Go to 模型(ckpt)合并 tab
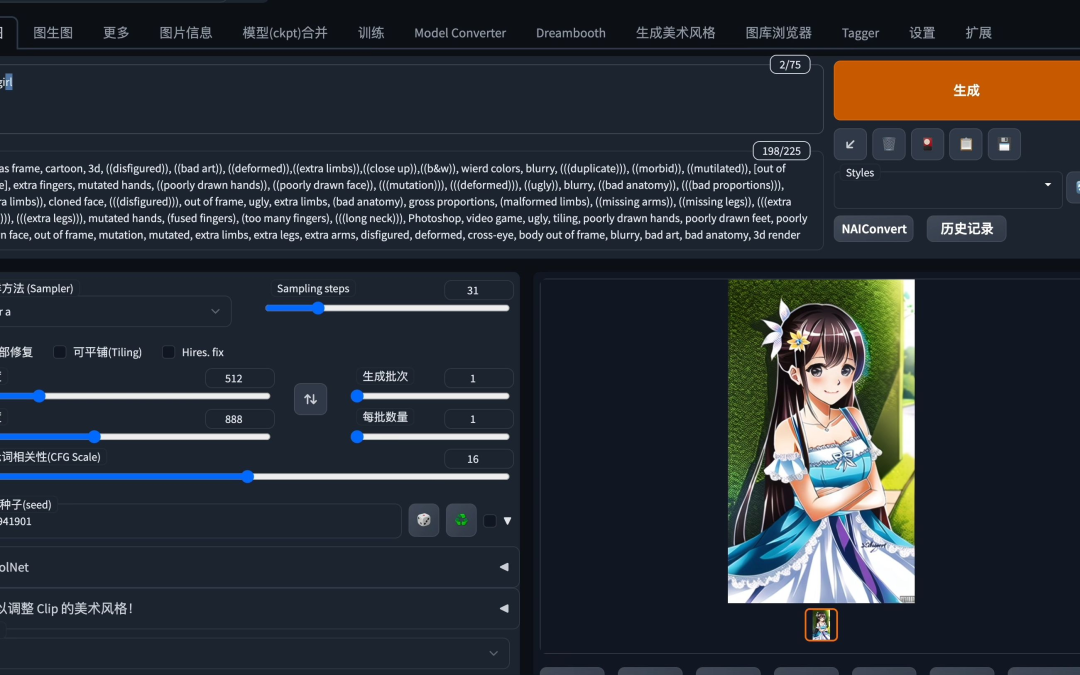 [285, 32]
